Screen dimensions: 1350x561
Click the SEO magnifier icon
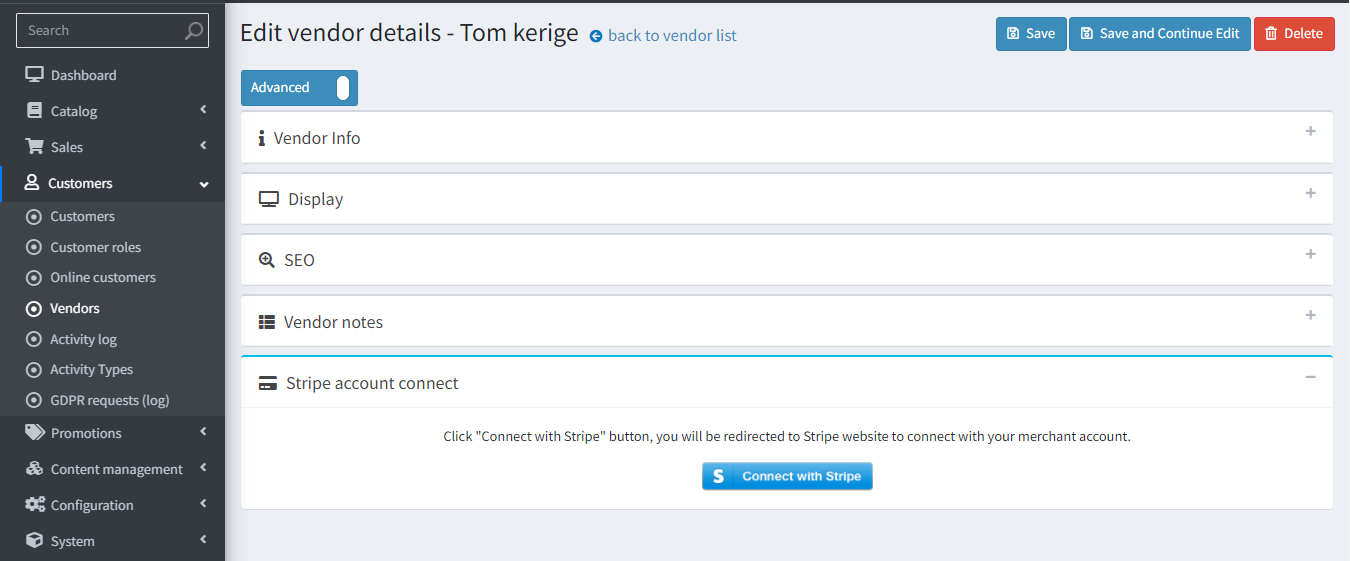[x=267, y=260]
